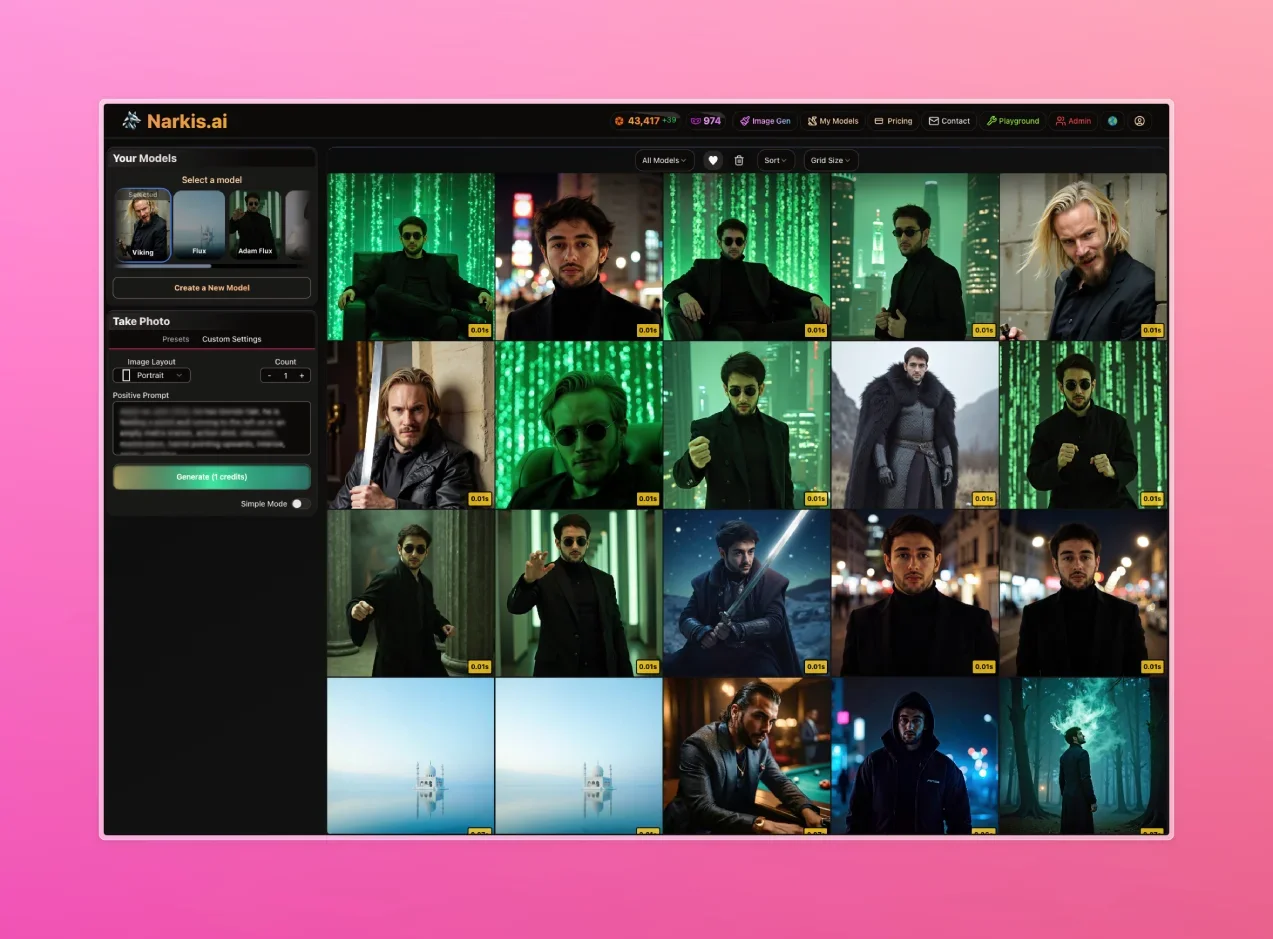Viewport: 1273px width, 939px height.
Task: Open Image Gen from the top nav
Action: [x=765, y=121]
